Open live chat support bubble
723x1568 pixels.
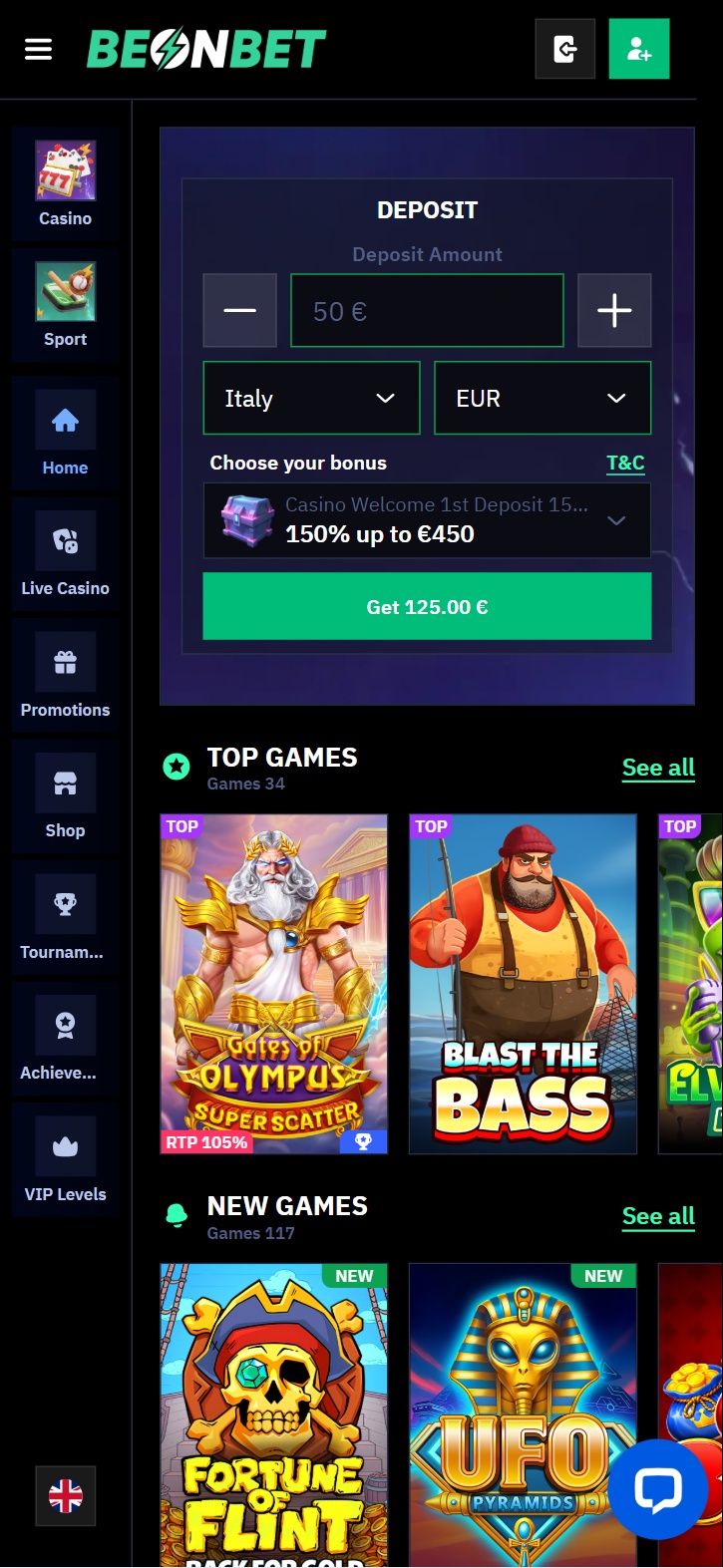658,1489
